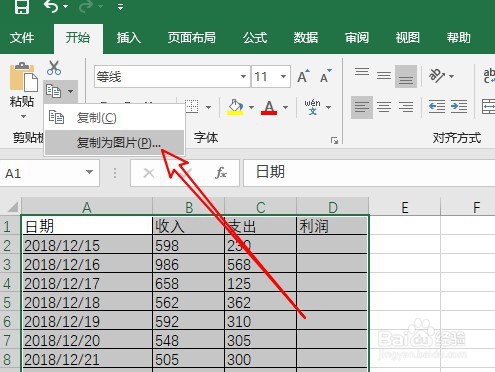495x372 pixels.
Task: Switch to the 审阅 tab
Action: 357,38
